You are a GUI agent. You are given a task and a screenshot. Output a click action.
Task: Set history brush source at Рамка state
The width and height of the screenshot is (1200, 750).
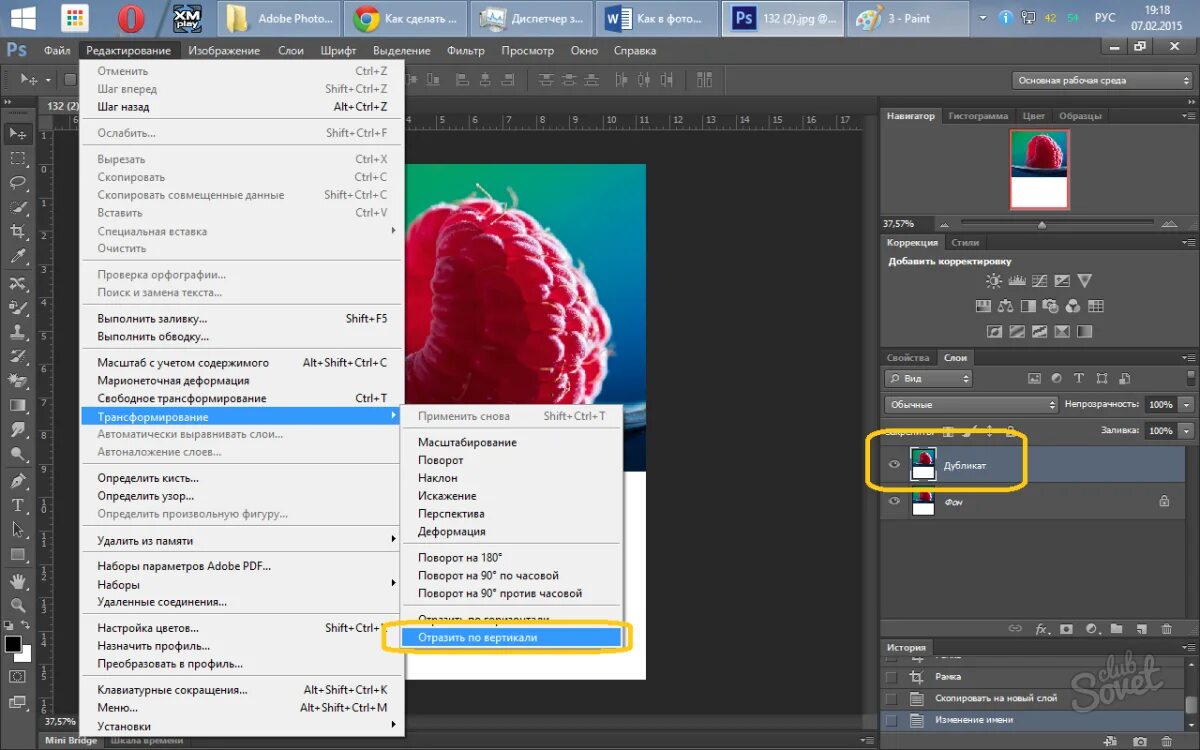pos(891,677)
